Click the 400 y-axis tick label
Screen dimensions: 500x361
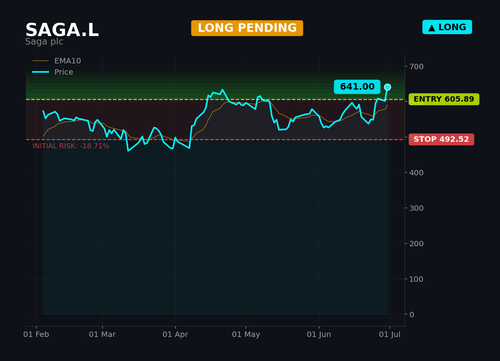(416, 173)
